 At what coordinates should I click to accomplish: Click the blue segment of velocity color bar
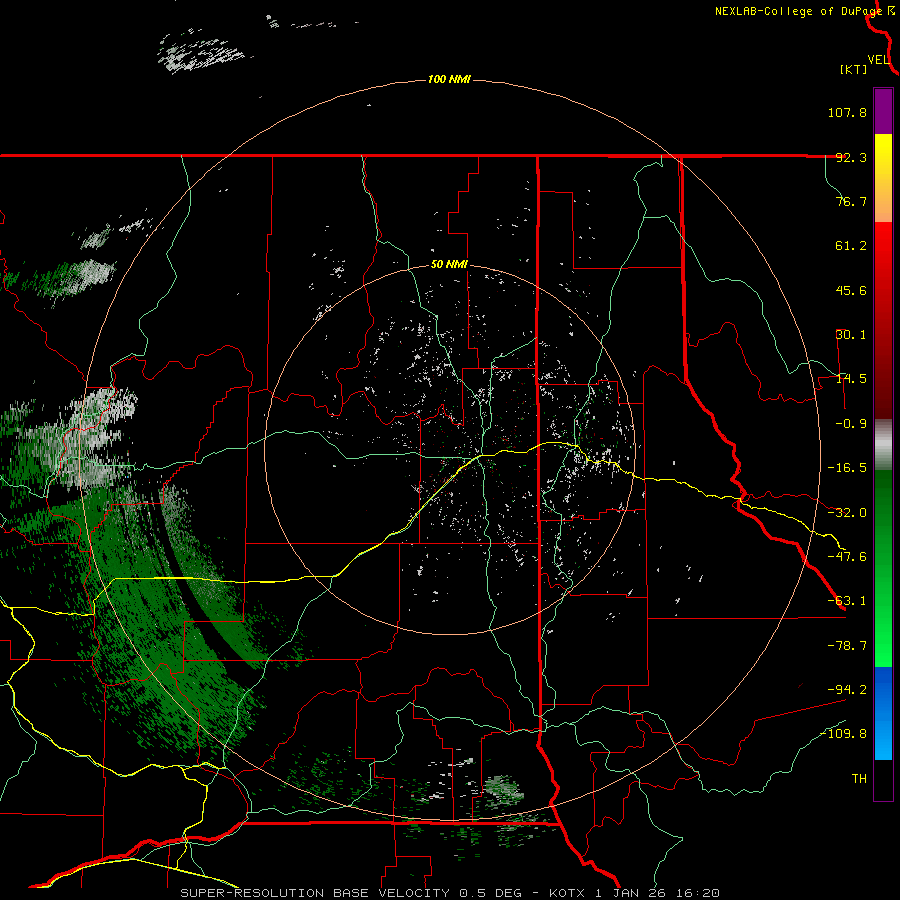coord(883,713)
